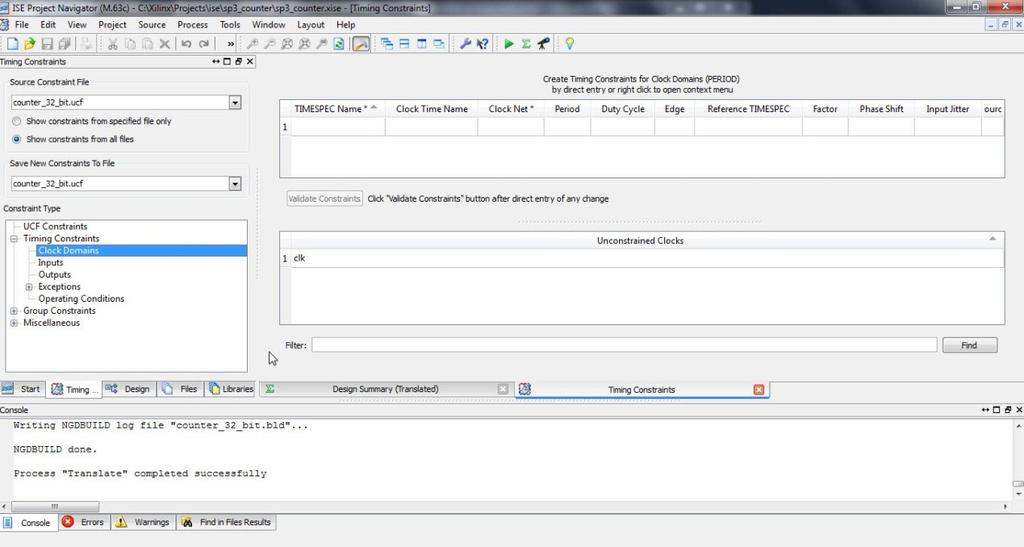Click the Delete X toolbar icon
The width and height of the screenshot is (1024, 547).
pyautogui.click(x=165, y=44)
